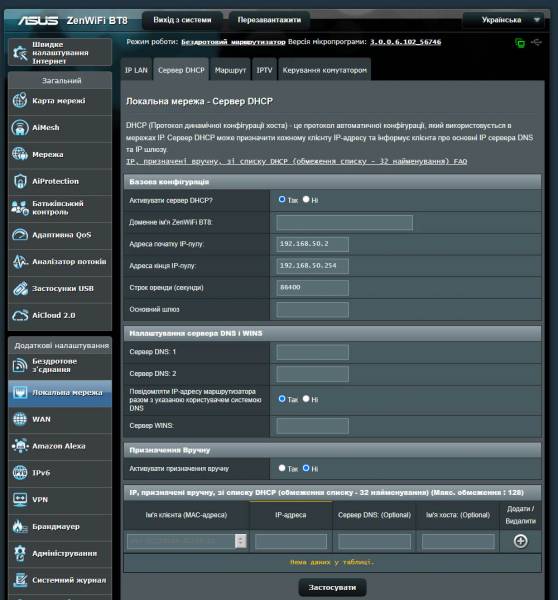This screenshot has height=600, width=558.
Task: Click the AiCloud 2.0 cloud icon
Action: (x=20, y=315)
